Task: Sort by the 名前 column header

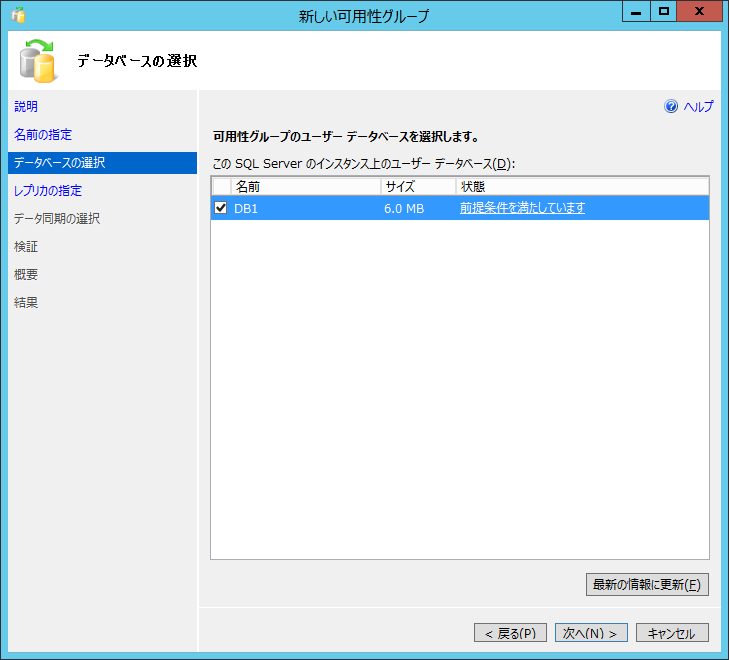Action: pyautogui.click(x=305, y=187)
